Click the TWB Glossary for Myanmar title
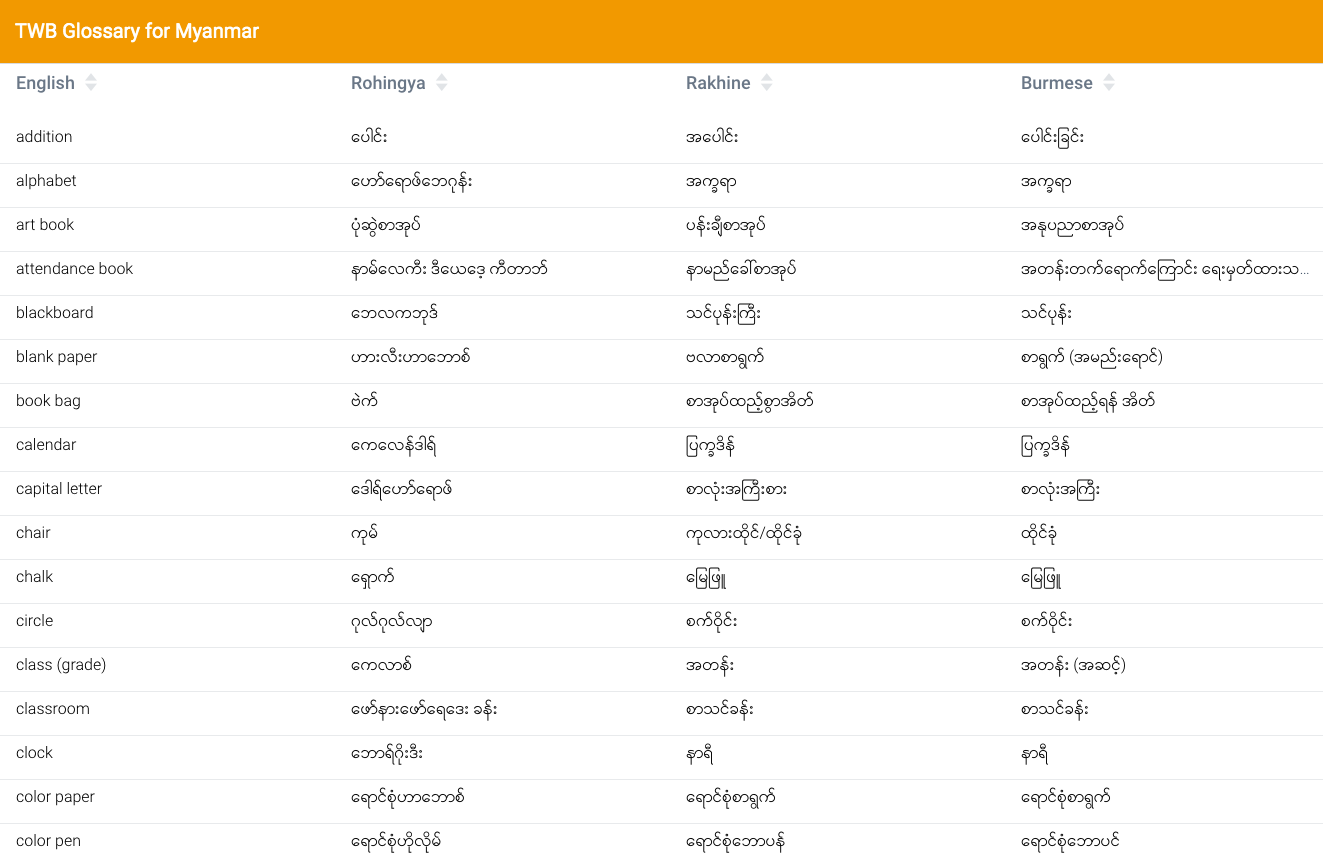 [x=137, y=31]
